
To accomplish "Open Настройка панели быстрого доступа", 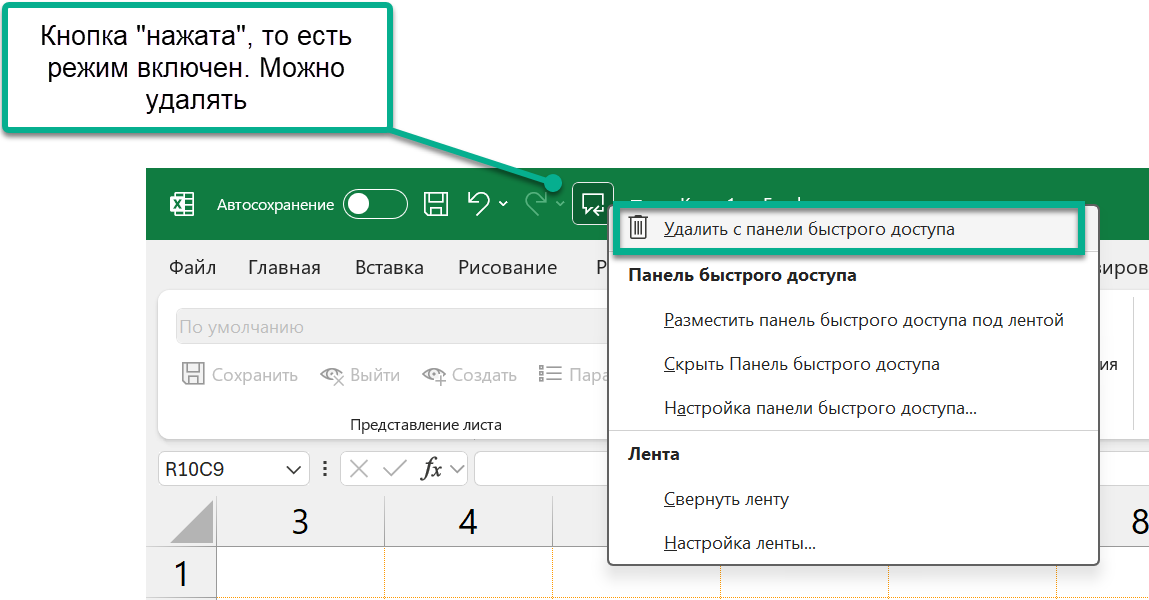I will click(820, 409).
